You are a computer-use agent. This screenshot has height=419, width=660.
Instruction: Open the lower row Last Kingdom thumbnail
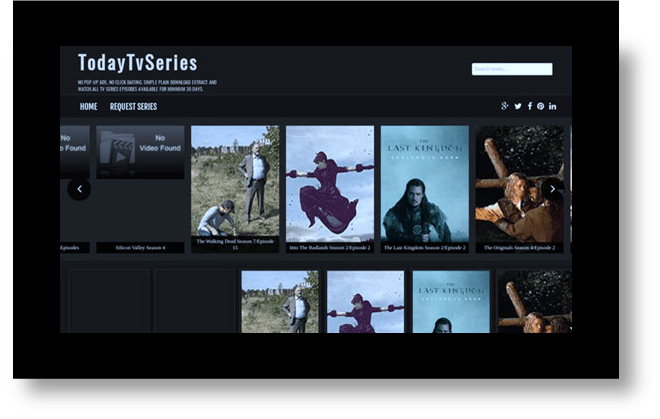pos(451,302)
